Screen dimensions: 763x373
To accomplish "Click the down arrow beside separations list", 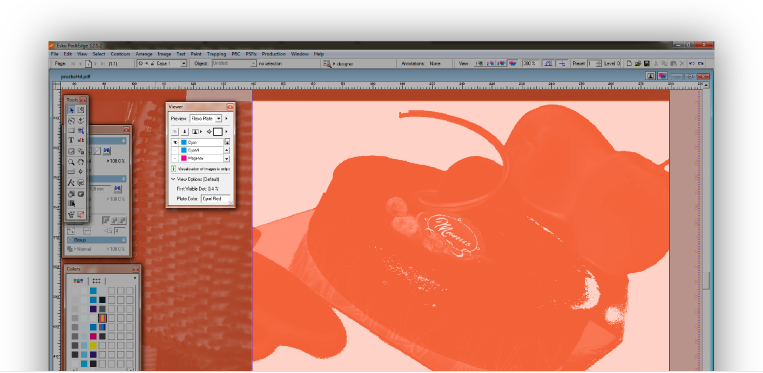I will coord(226,159).
